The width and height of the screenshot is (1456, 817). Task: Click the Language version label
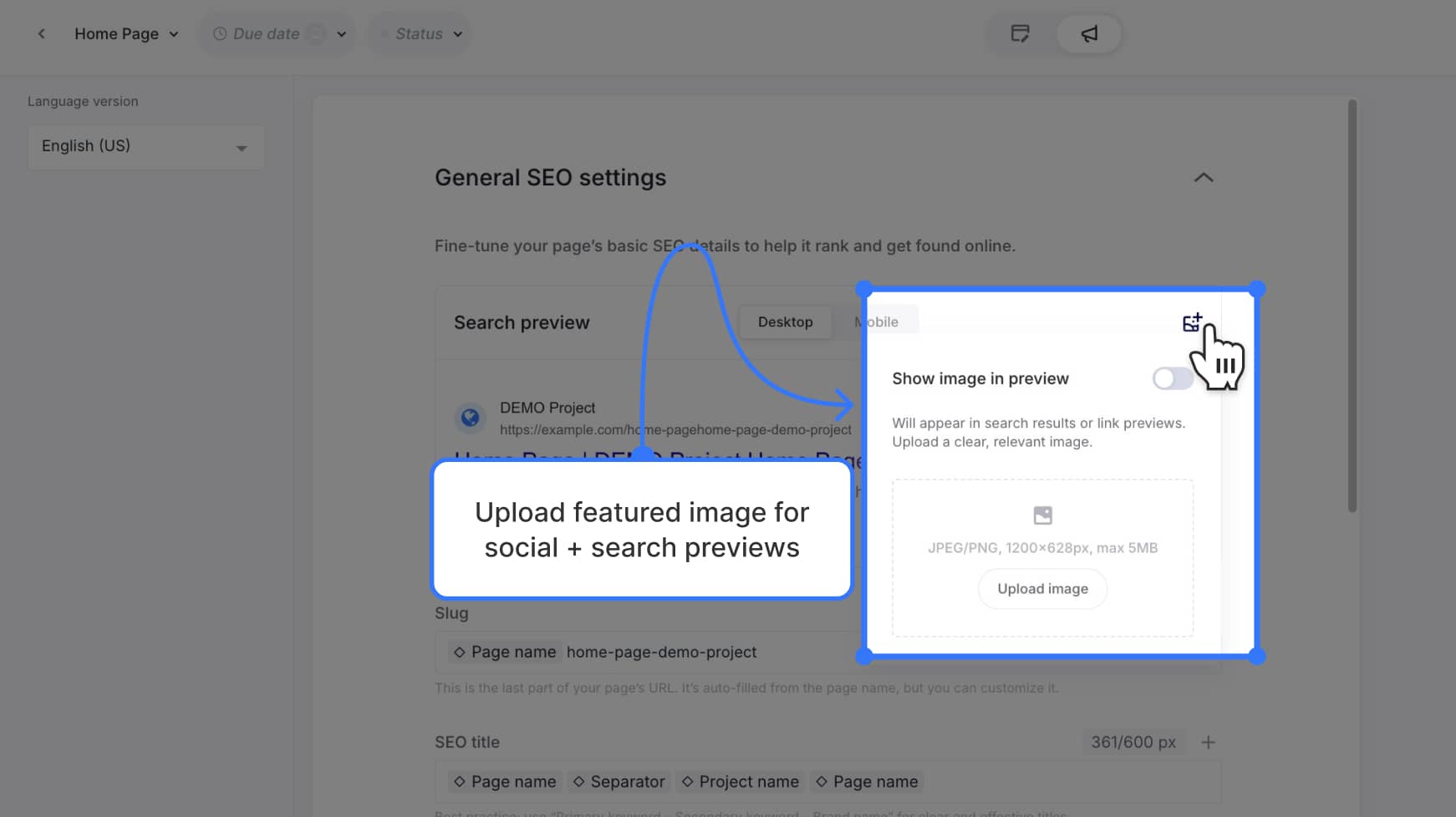pyautogui.click(x=83, y=102)
